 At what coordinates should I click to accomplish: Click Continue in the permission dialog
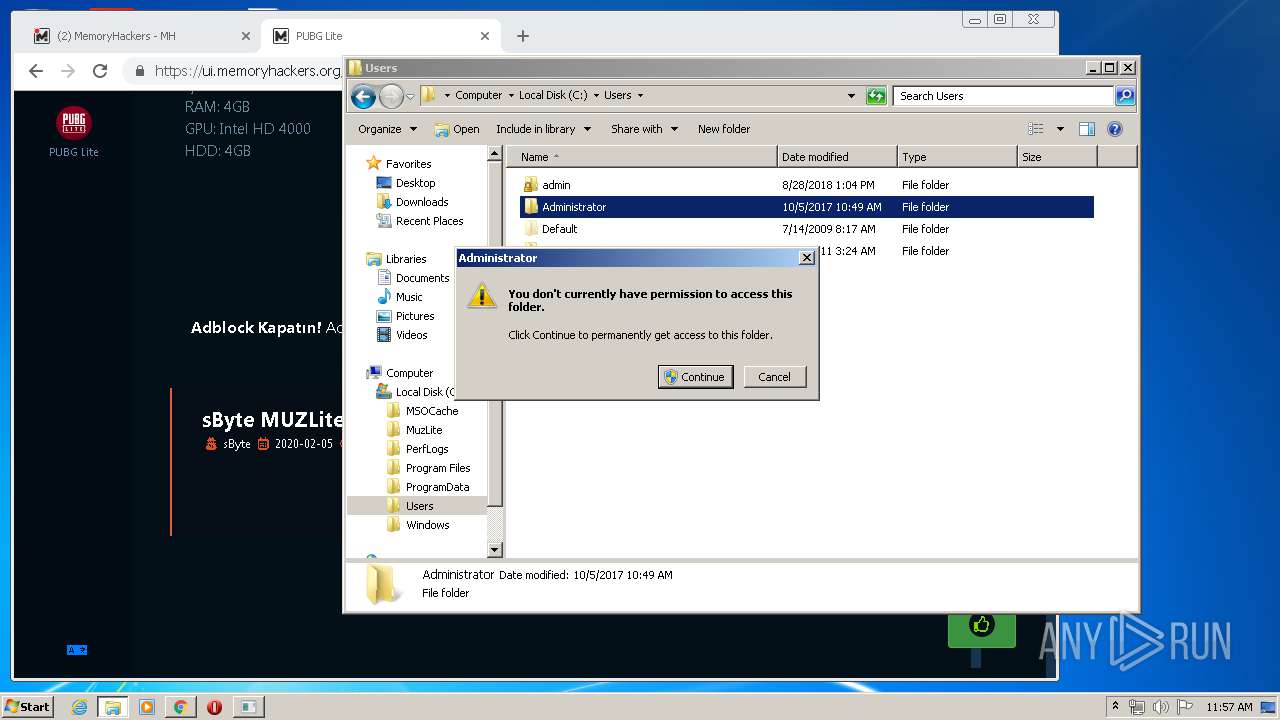pyautogui.click(x=695, y=377)
